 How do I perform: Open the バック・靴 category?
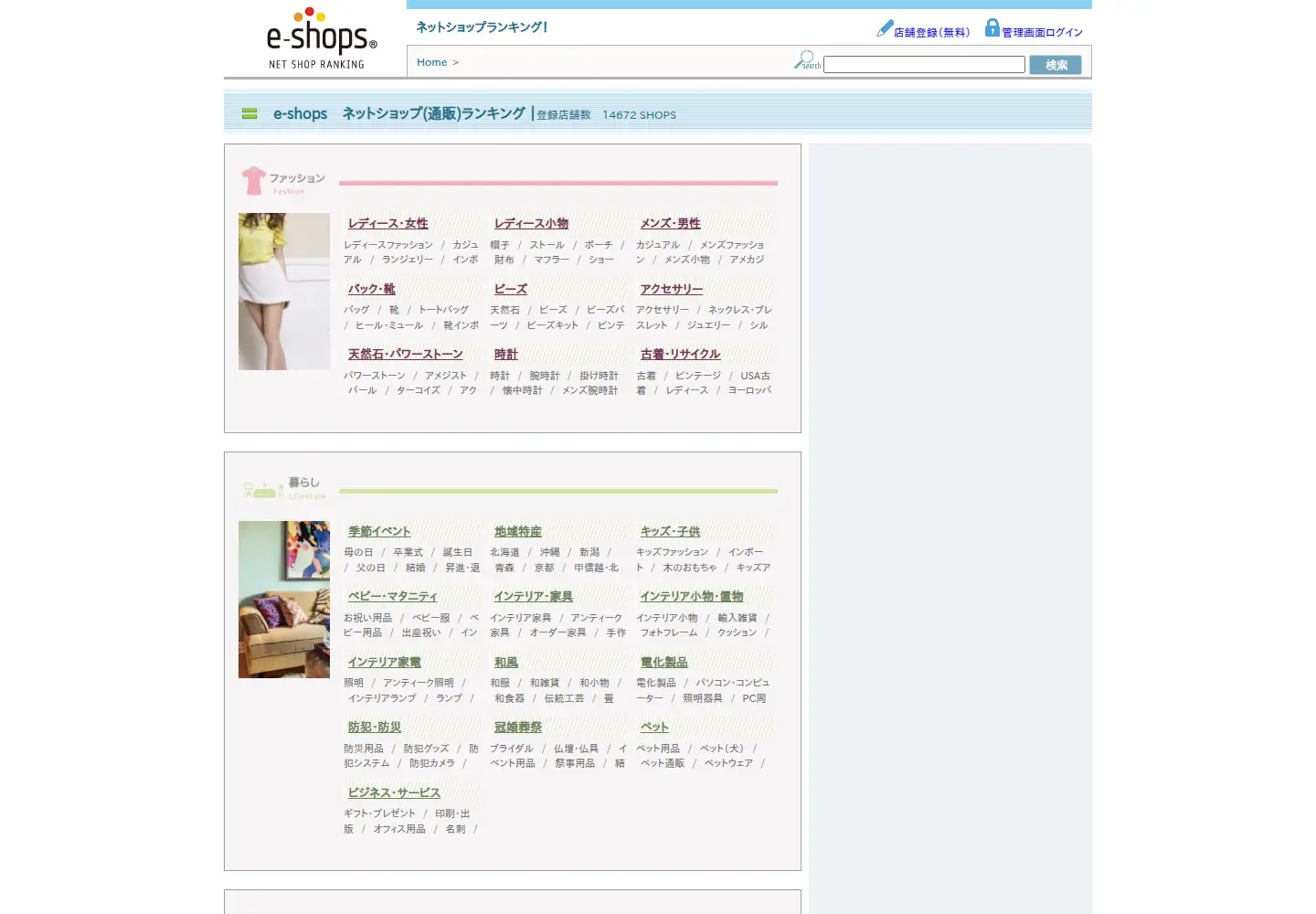point(371,289)
